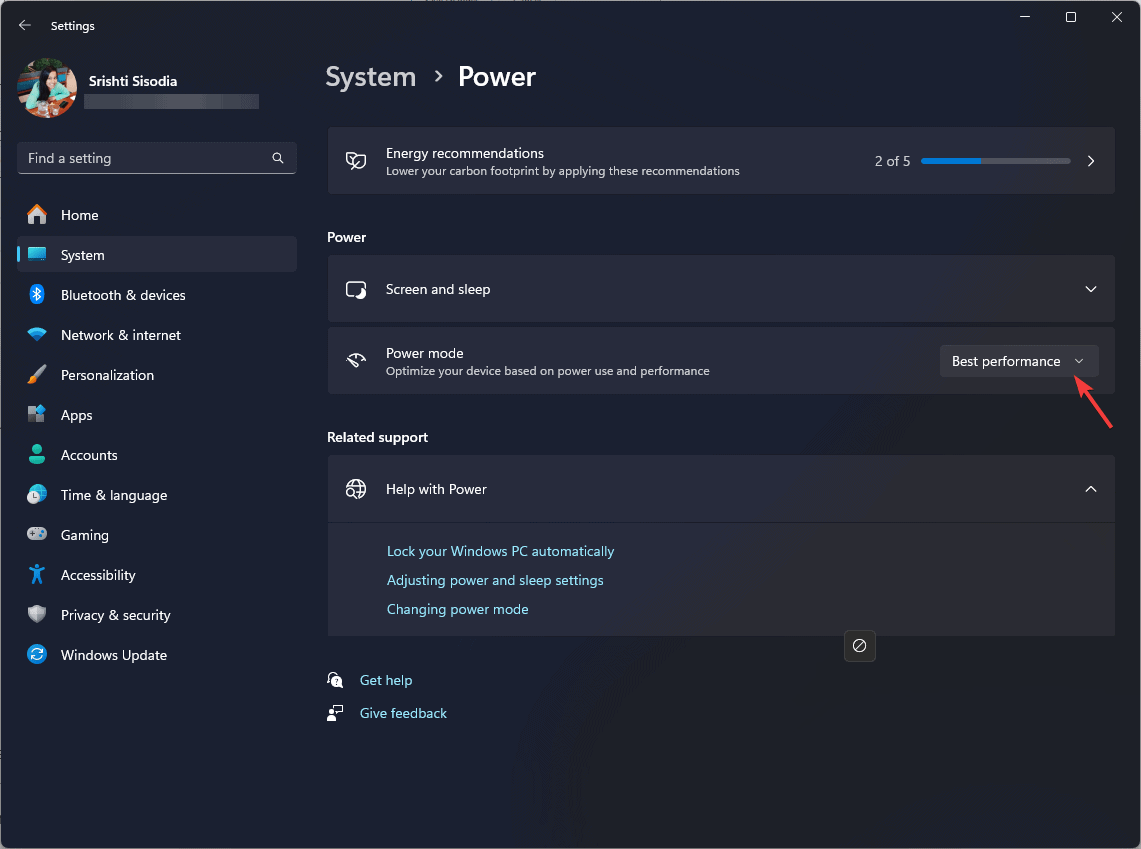Click the Network & internet wifi icon
Viewport: 1141px width, 849px height.
pos(37,335)
